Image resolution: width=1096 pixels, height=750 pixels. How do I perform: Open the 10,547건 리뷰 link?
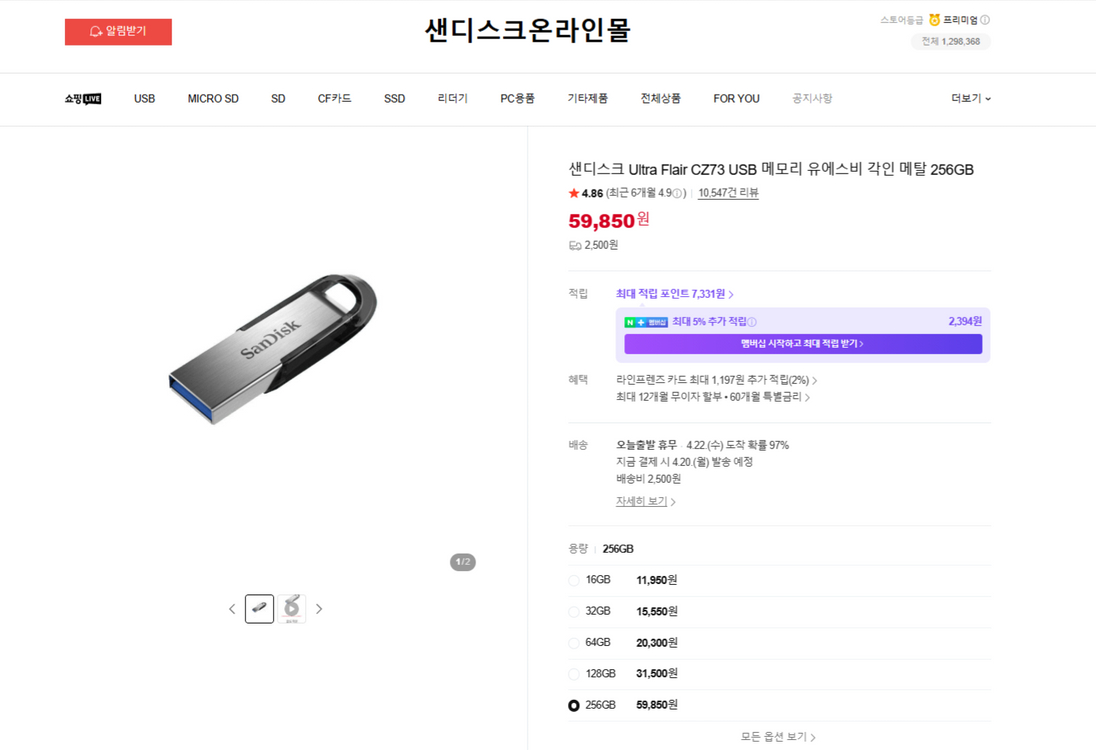point(728,193)
